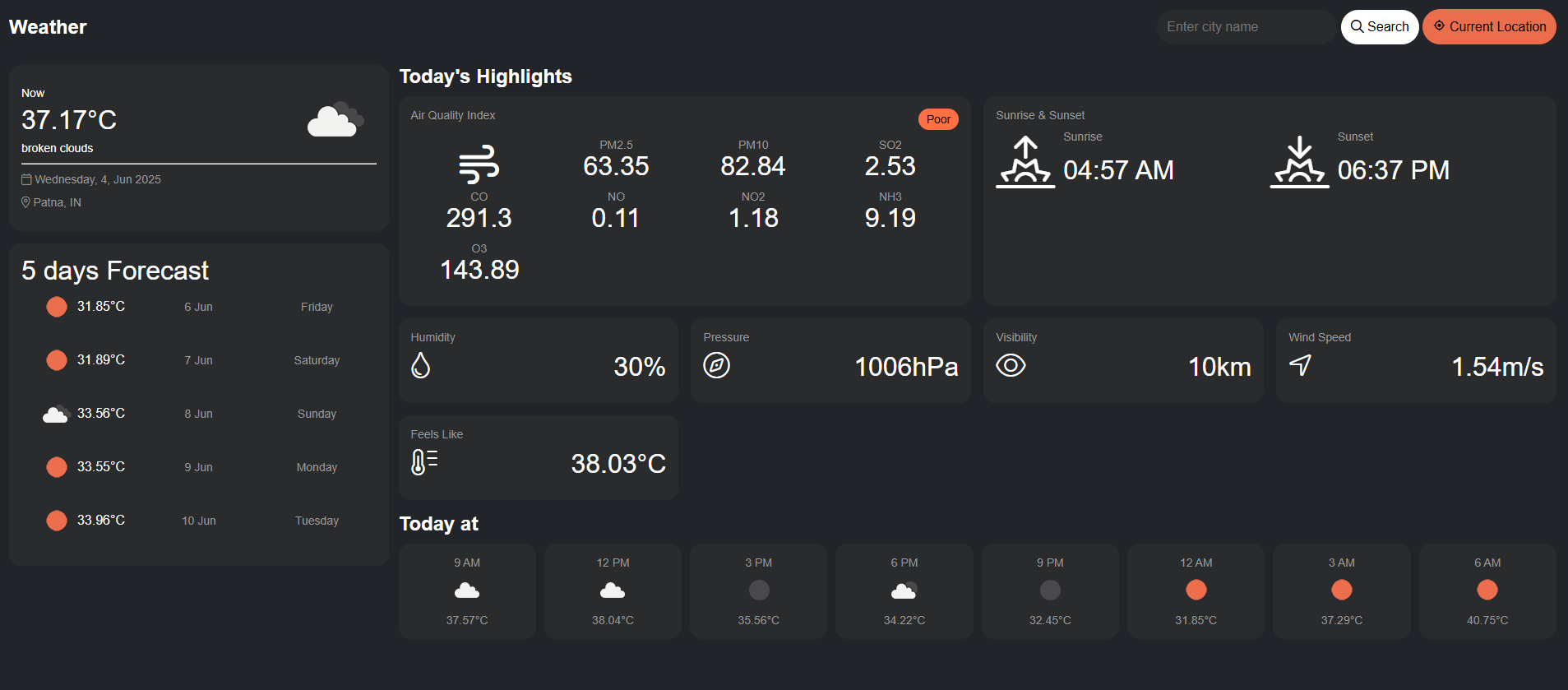Click the sunset icon
This screenshot has width=1568, height=690.
[x=1299, y=163]
